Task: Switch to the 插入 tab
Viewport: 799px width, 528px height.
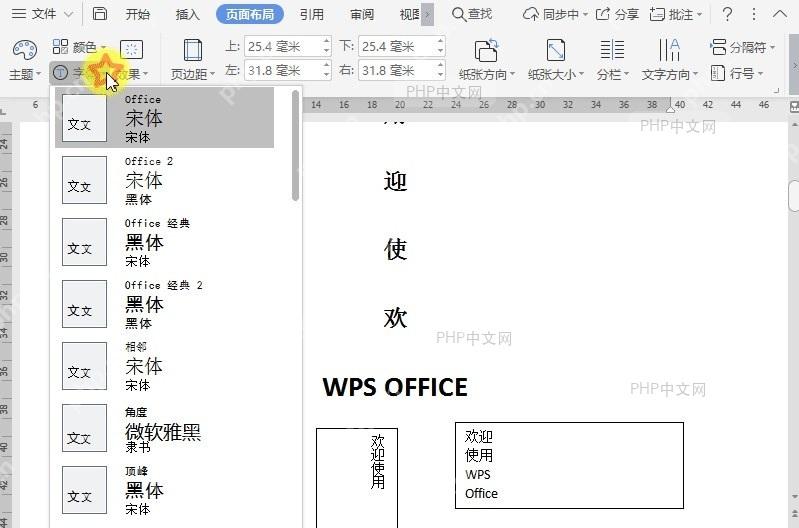Action: coord(187,14)
